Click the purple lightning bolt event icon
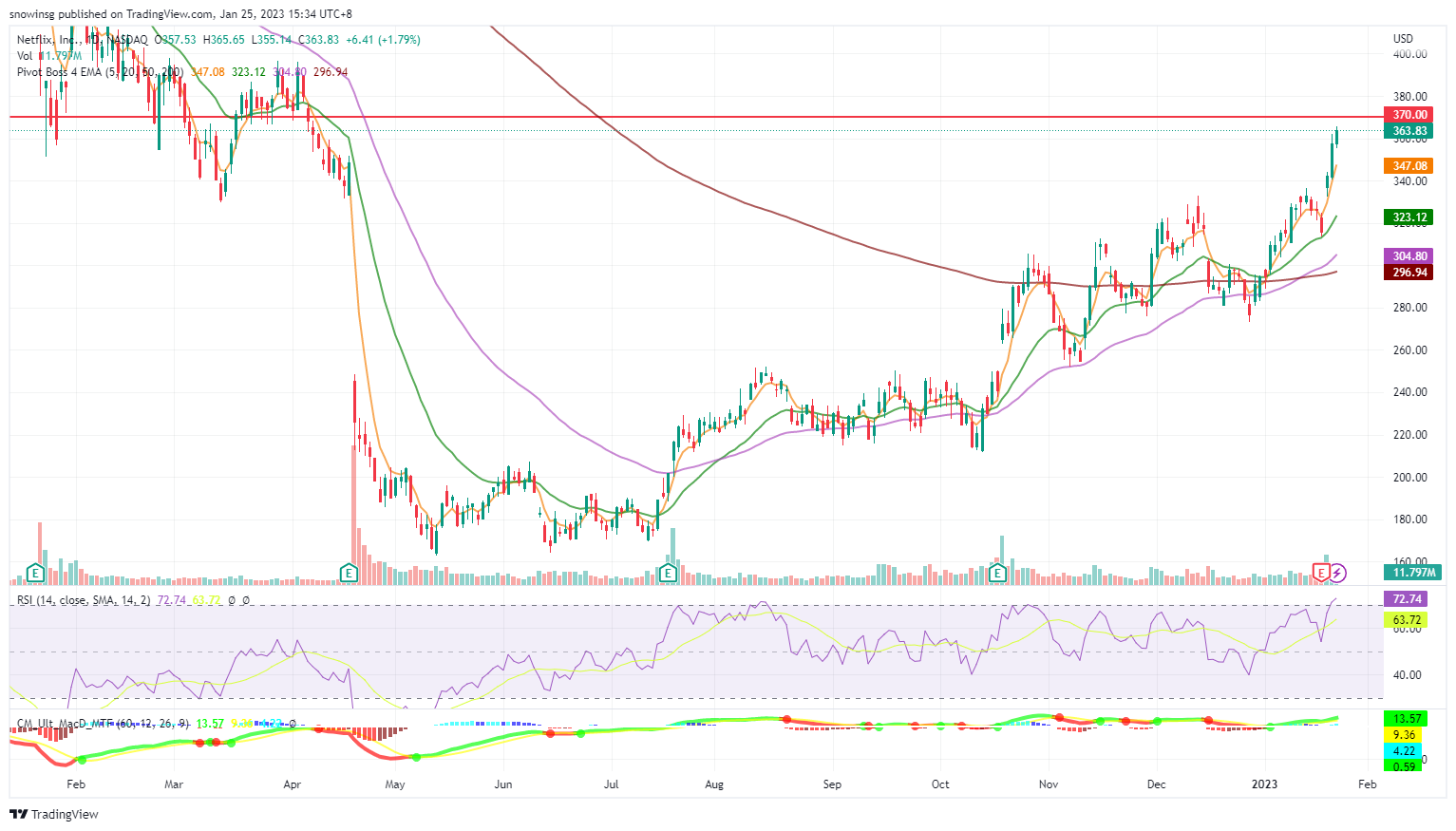 (x=1337, y=573)
